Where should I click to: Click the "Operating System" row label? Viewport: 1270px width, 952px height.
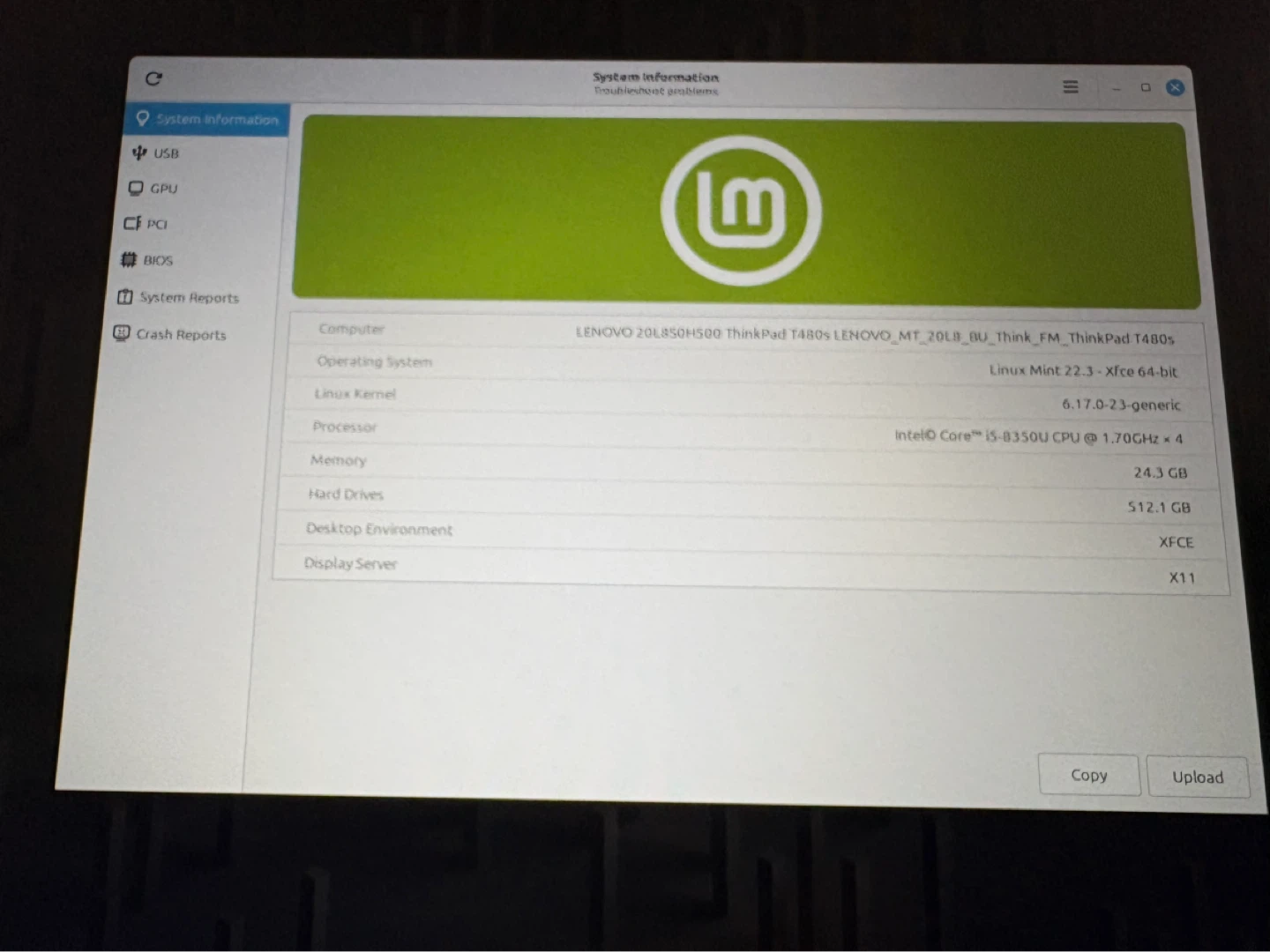(x=374, y=361)
